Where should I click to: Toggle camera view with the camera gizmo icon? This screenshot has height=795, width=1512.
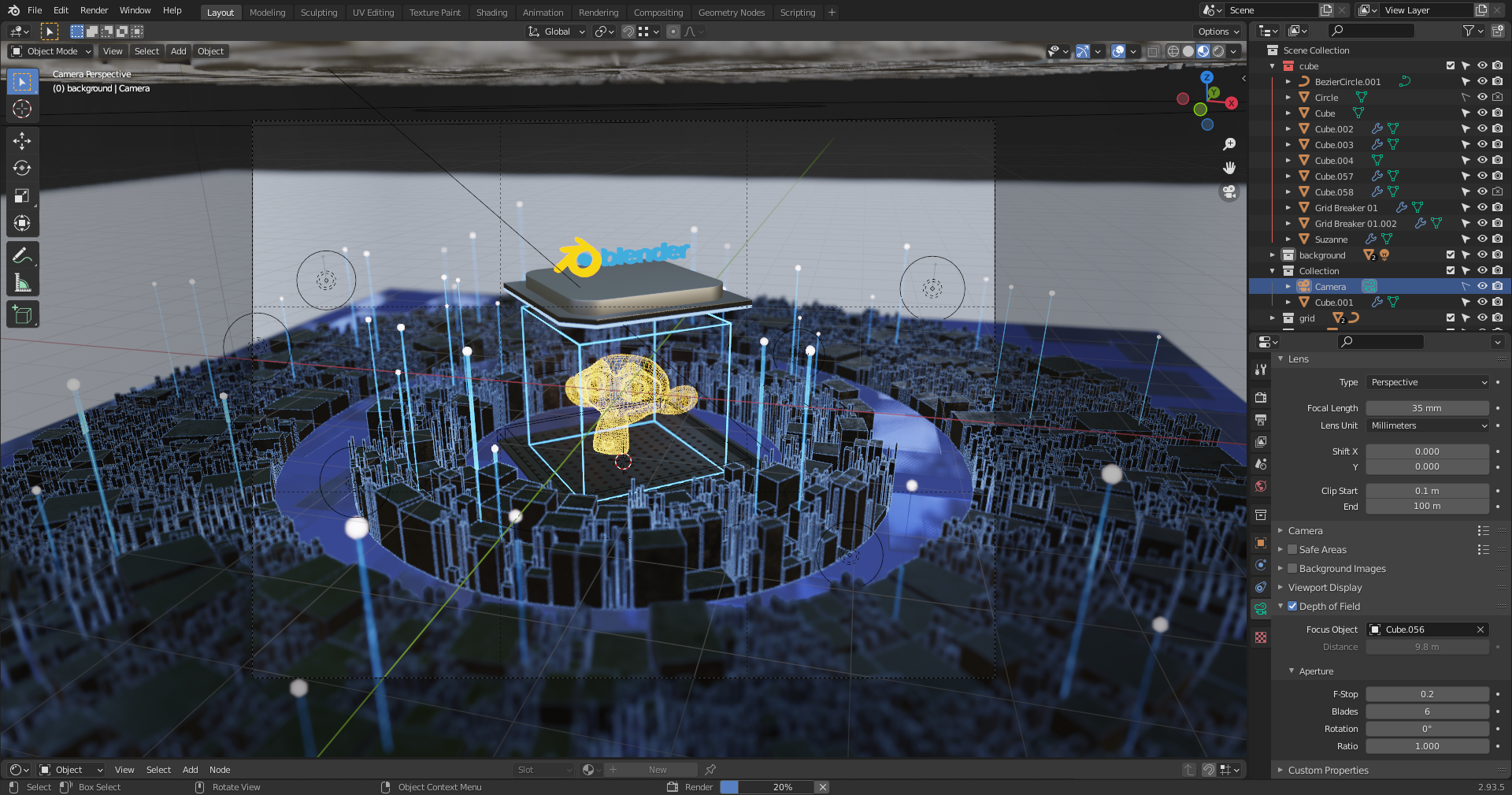pyautogui.click(x=1229, y=192)
